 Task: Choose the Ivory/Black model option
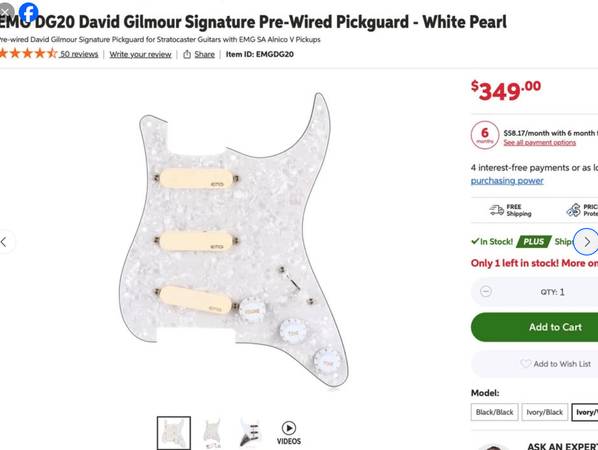point(545,412)
